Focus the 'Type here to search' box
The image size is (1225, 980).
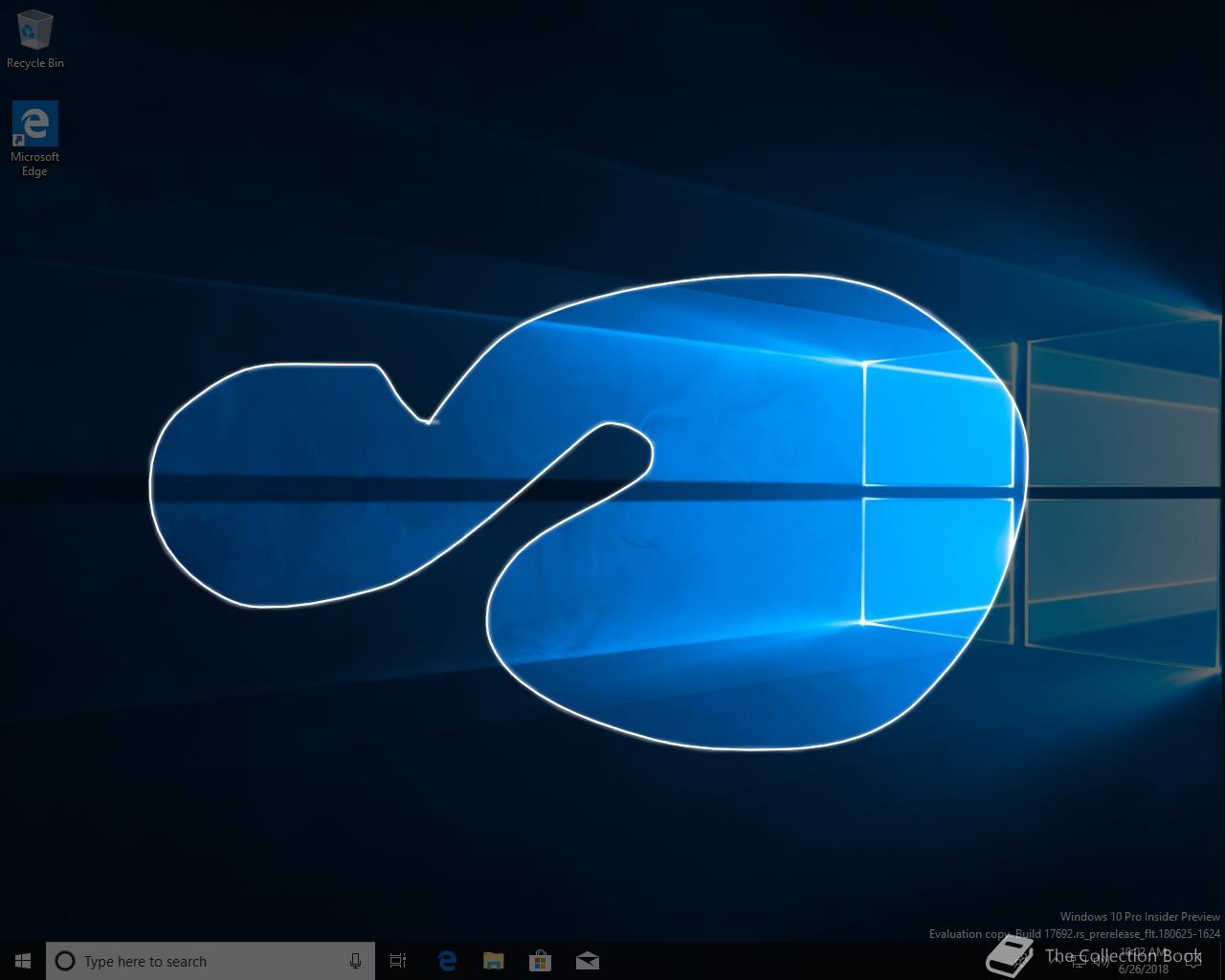[x=211, y=961]
